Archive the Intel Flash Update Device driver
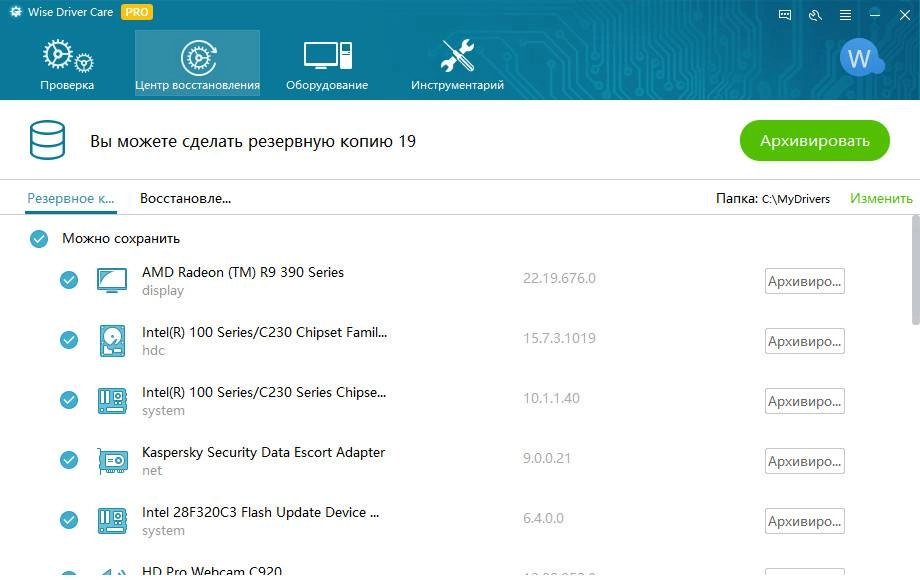The width and height of the screenshot is (920, 580). tap(804, 521)
